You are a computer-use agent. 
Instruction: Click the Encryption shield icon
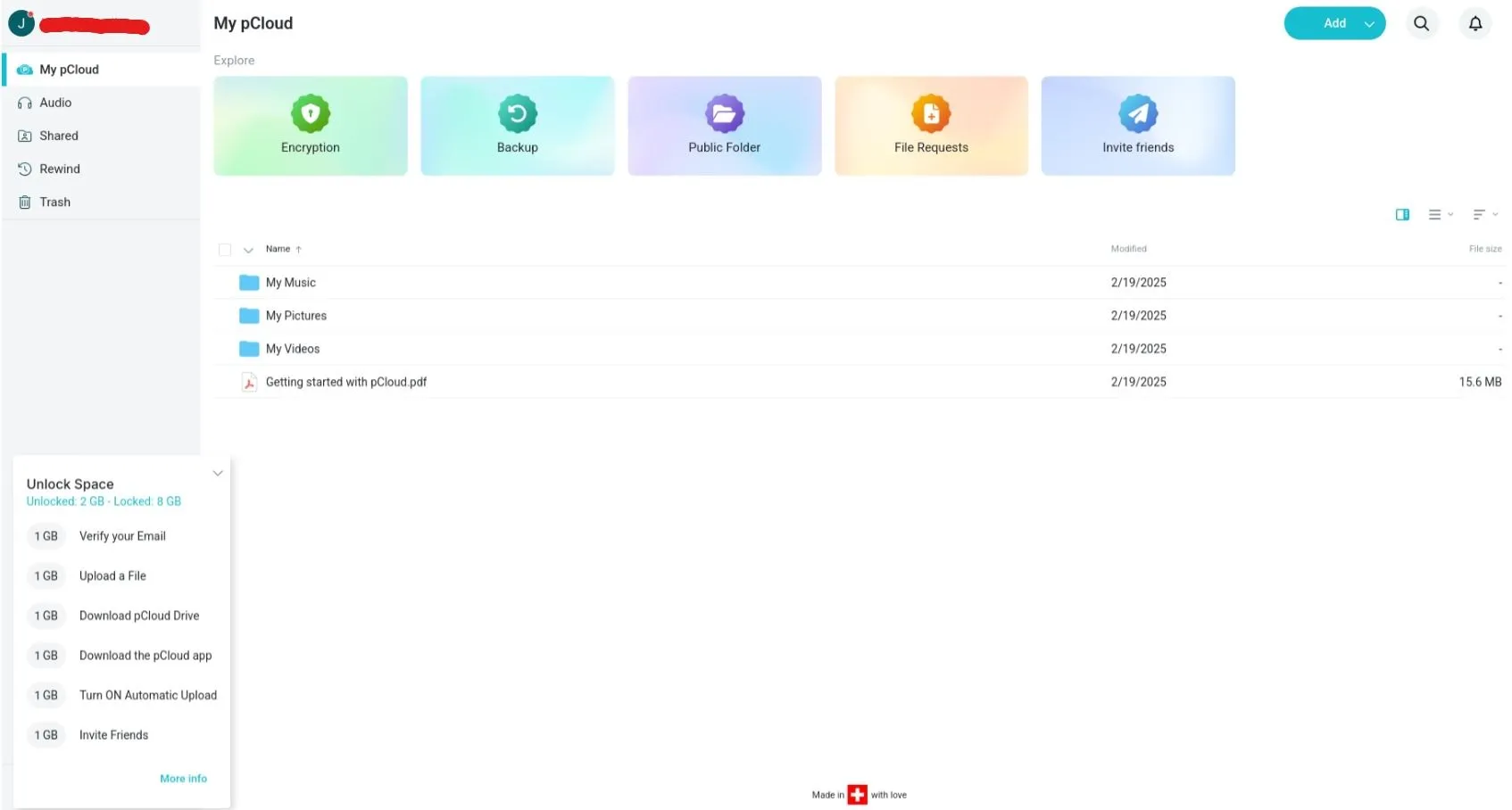[x=311, y=113]
